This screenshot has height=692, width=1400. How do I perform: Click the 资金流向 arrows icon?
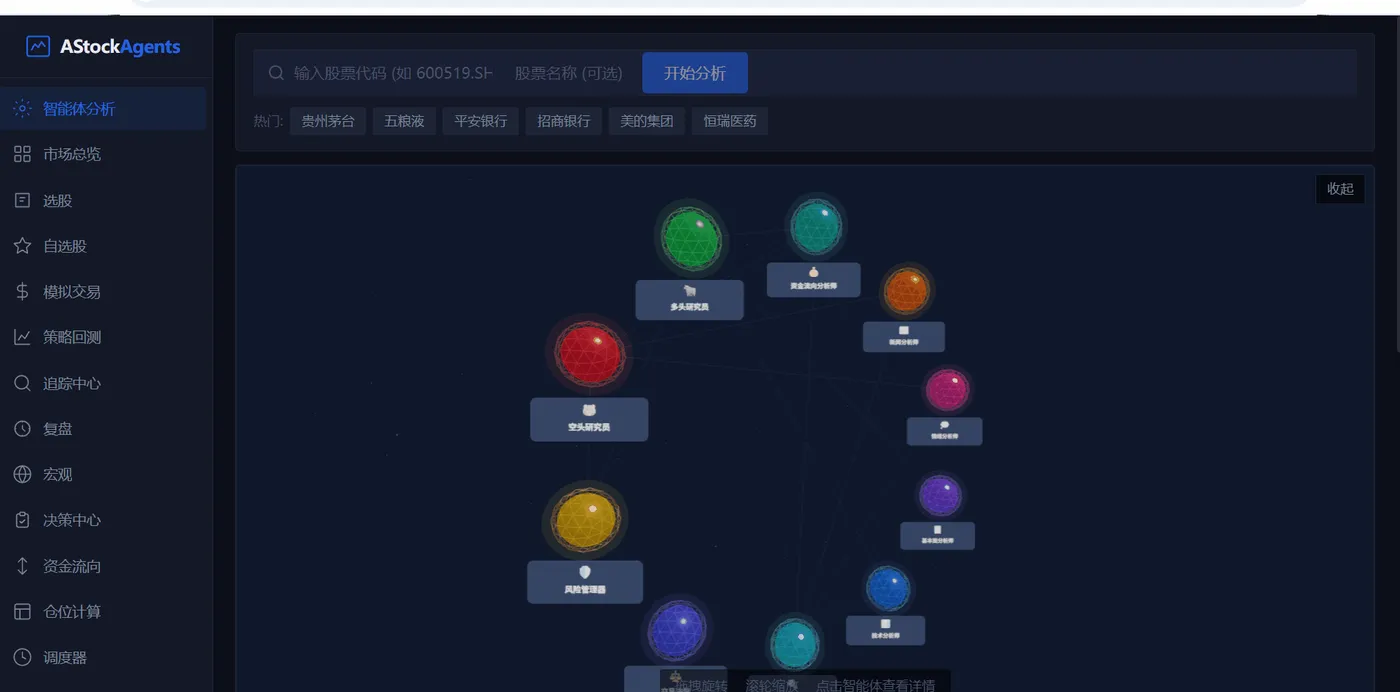pos(22,566)
